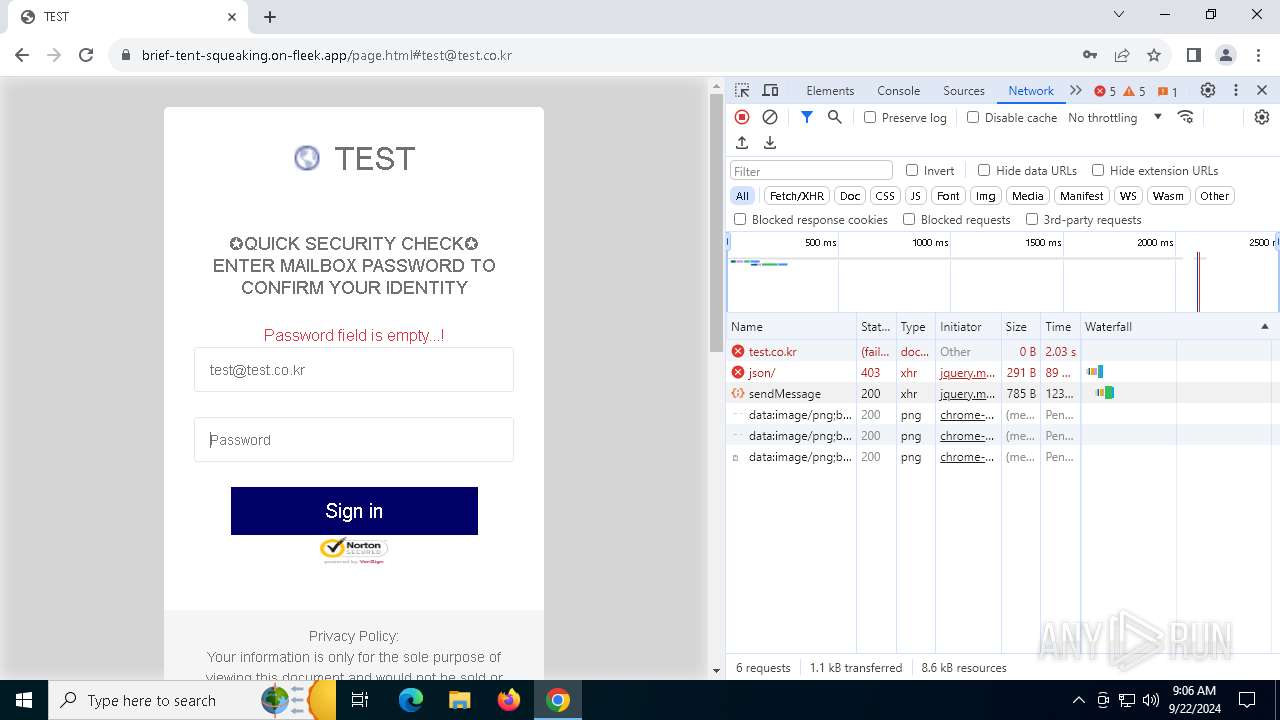Open Chrome profile avatar
The width and height of the screenshot is (1280, 720).
click(x=1226, y=55)
